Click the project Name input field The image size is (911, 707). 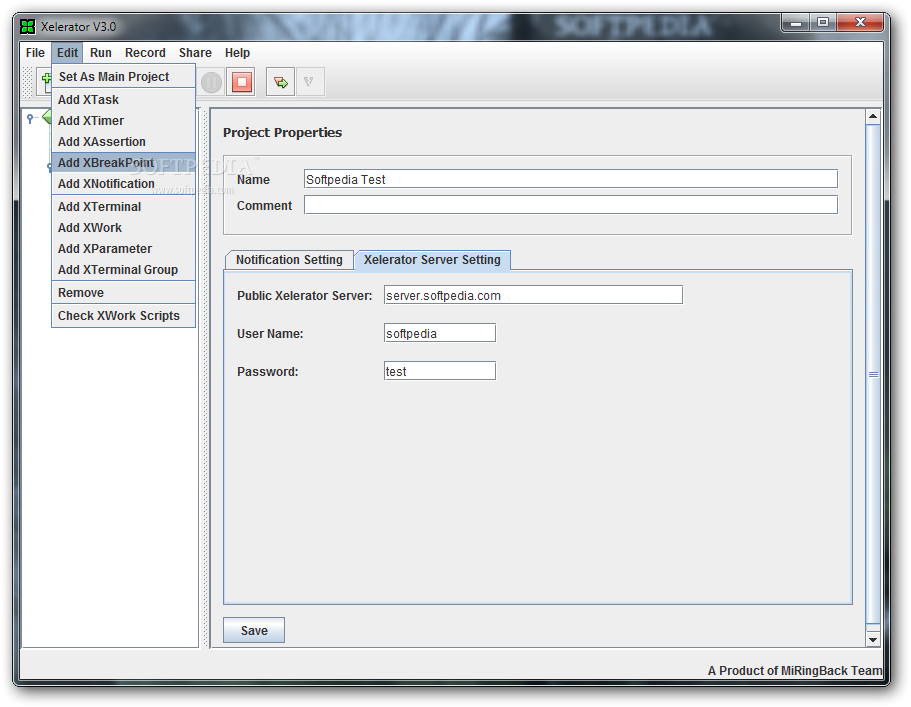point(571,179)
